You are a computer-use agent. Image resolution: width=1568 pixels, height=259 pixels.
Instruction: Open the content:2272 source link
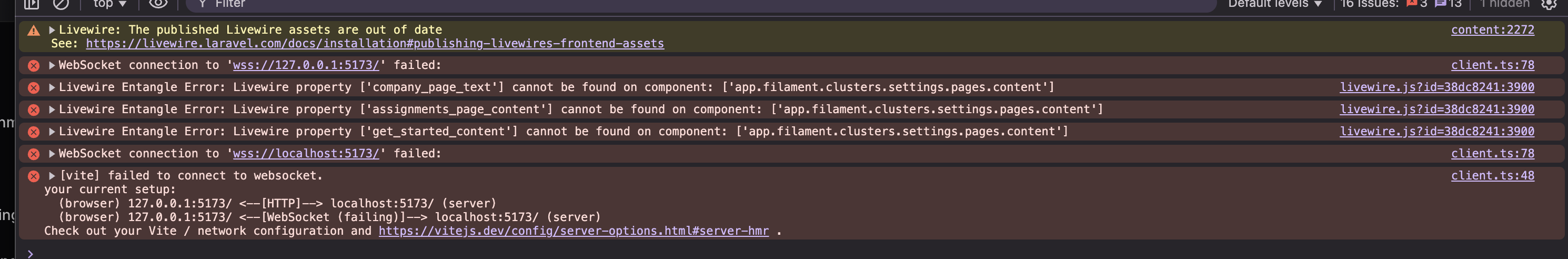1492,30
